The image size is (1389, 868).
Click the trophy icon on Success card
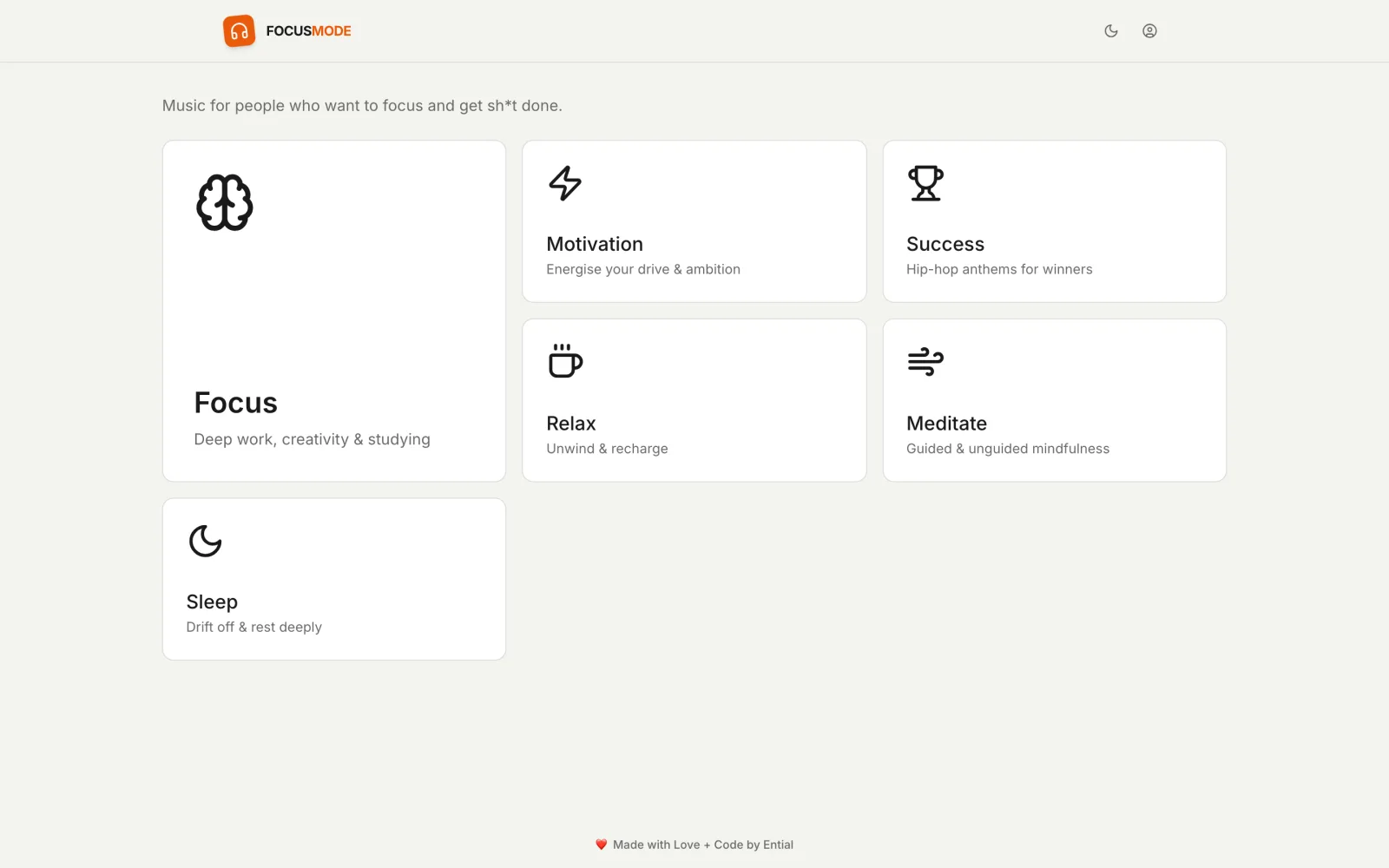tap(925, 183)
